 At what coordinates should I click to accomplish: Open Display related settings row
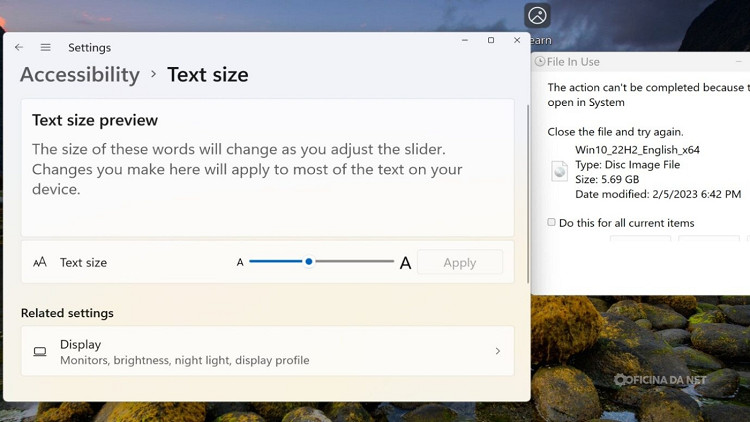[x=267, y=351]
